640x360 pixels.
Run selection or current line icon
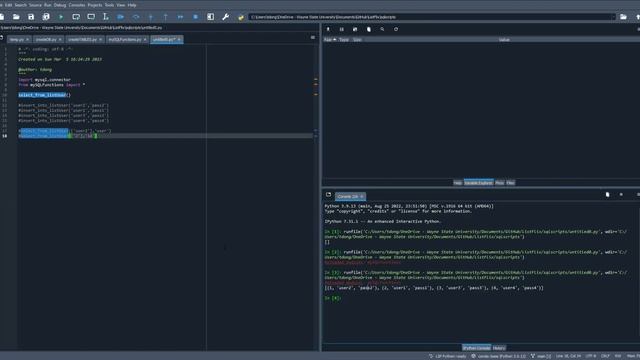(x=106, y=17)
